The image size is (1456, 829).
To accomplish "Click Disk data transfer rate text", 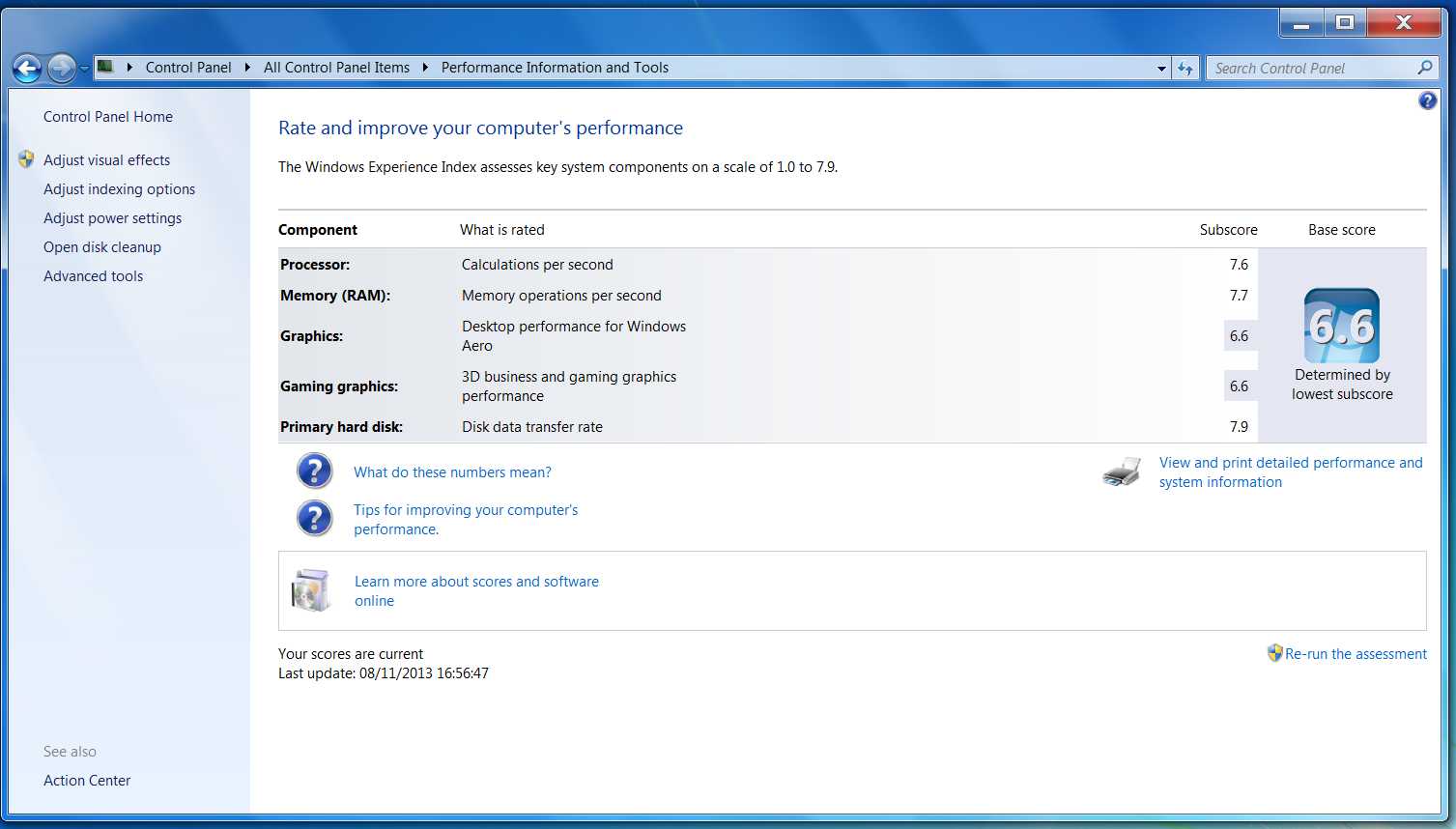I will [x=531, y=427].
